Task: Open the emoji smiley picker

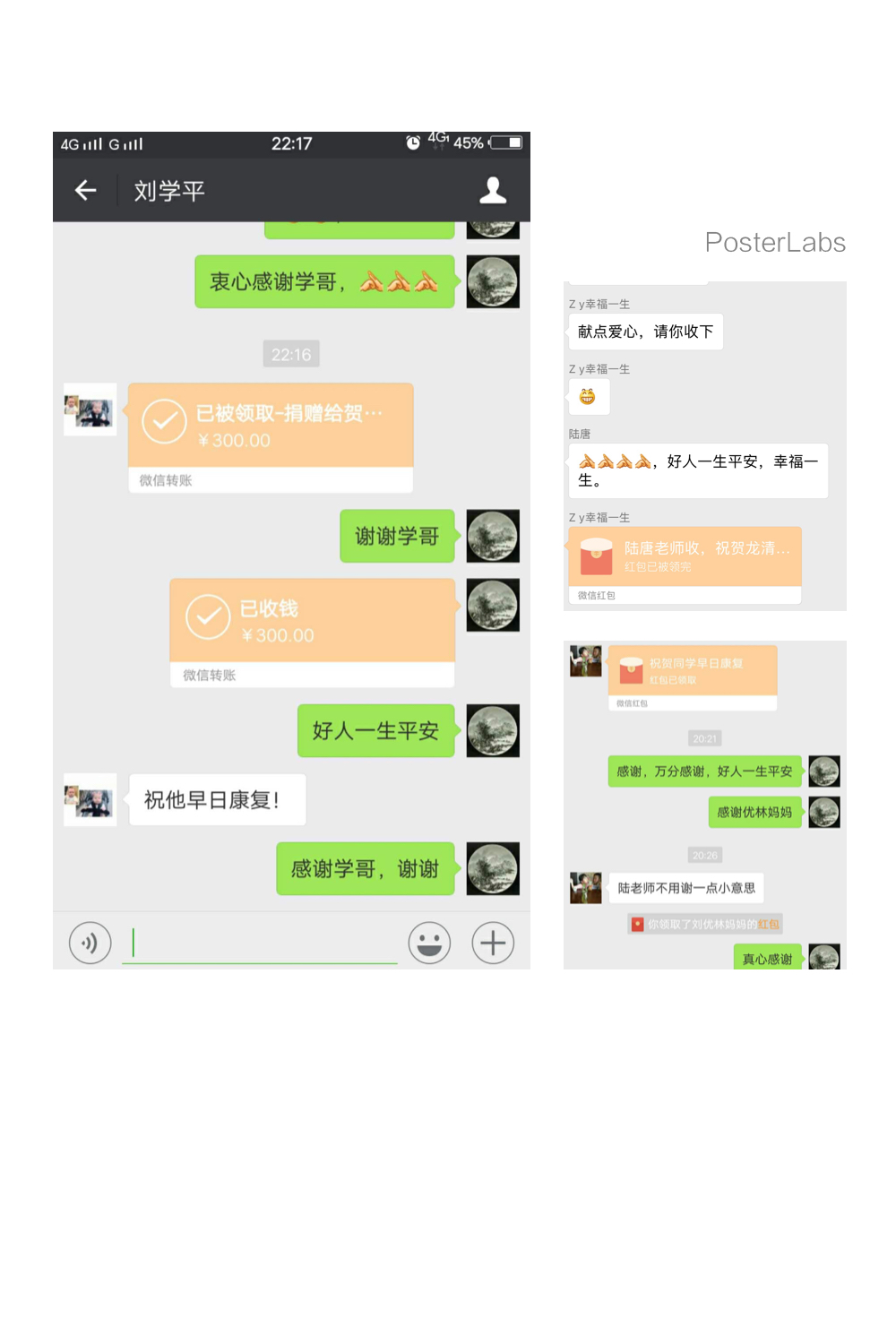Action: [429, 943]
